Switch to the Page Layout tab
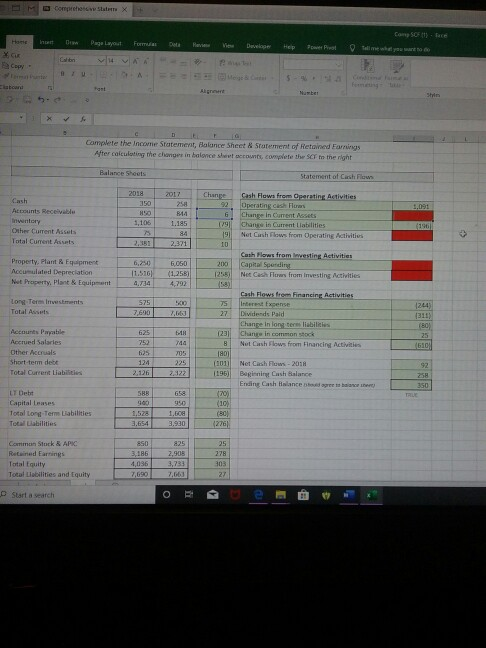The image size is (486, 648). pos(106,43)
